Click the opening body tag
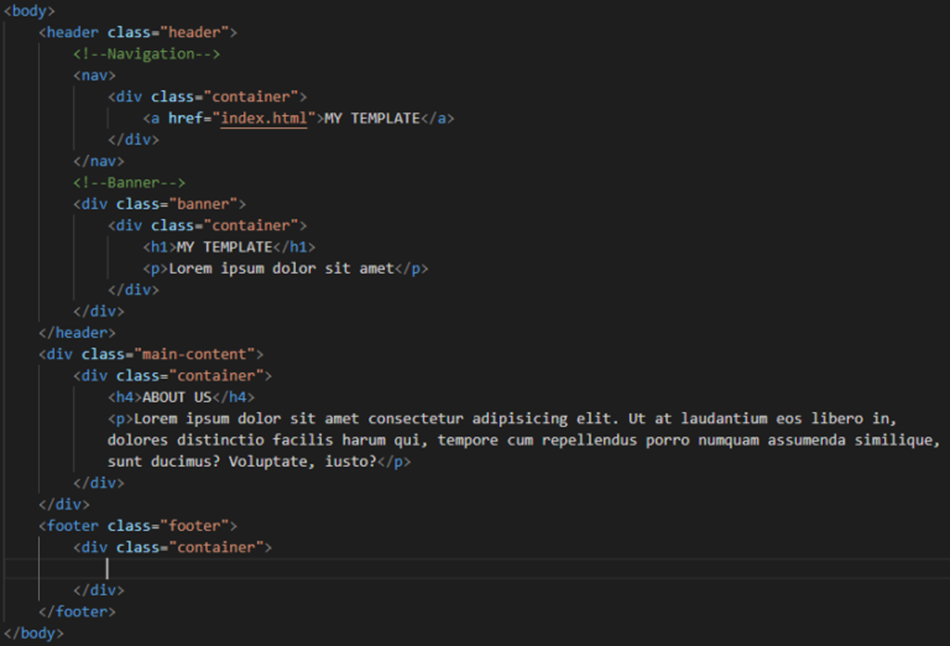 [x=30, y=11]
